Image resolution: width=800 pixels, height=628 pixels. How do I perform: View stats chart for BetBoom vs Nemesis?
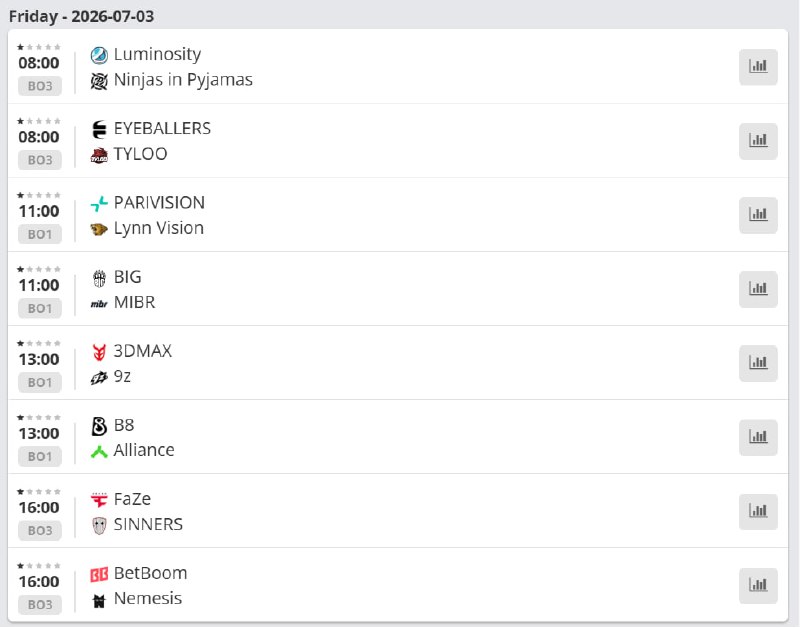click(758, 586)
